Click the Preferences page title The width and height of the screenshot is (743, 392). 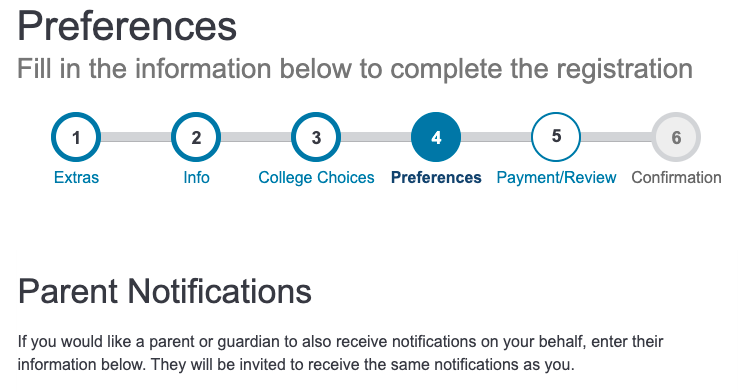click(127, 26)
